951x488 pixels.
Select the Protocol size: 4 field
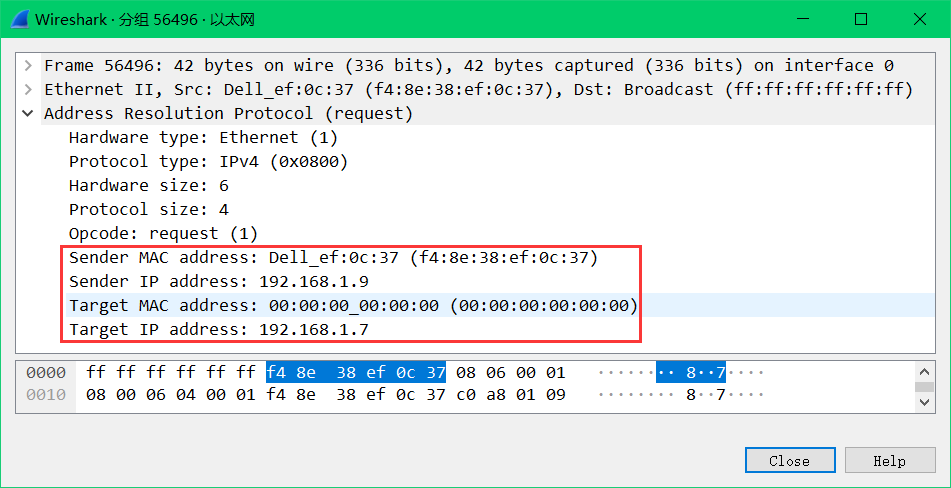pos(149,210)
